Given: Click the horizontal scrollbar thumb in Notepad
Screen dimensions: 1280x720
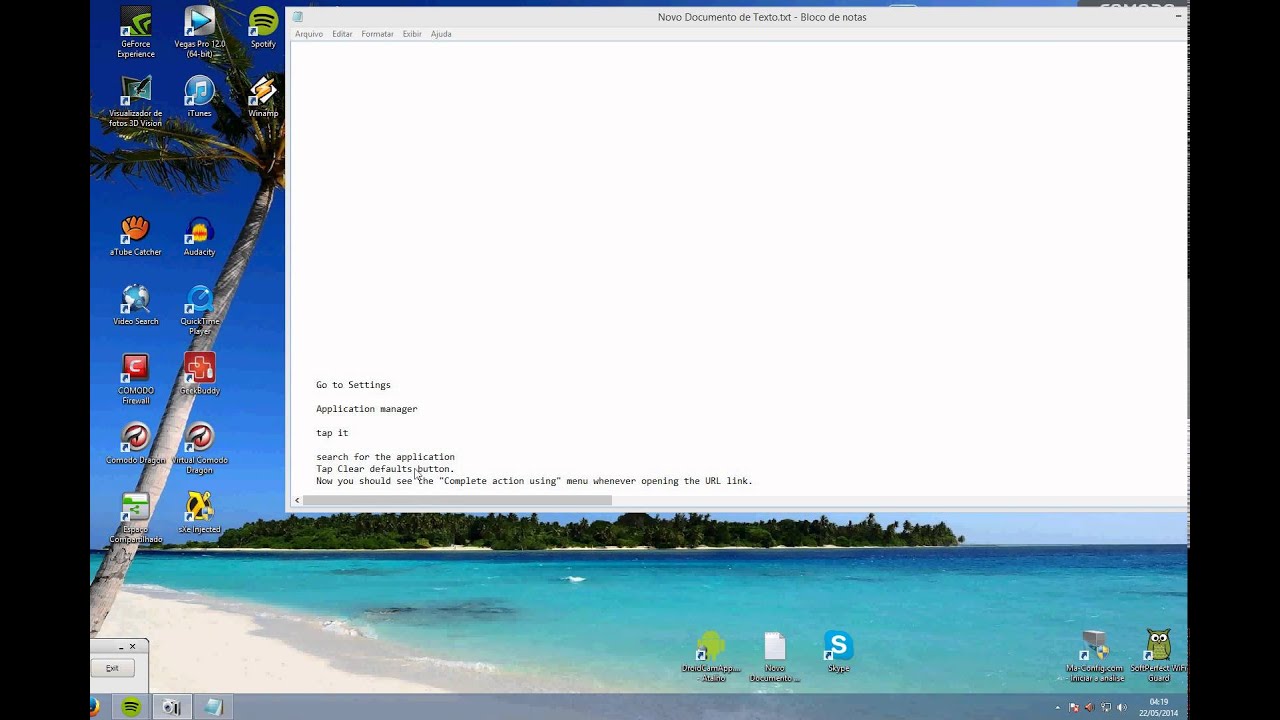Looking at the screenshot, I should [457, 500].
